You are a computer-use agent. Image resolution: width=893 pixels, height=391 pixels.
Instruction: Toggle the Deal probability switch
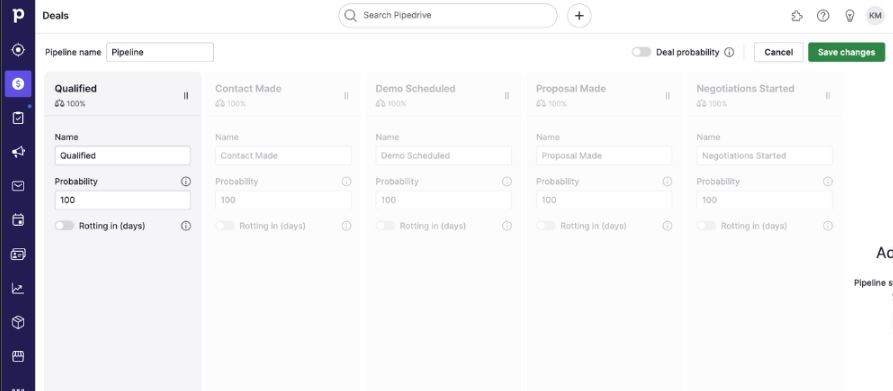tap(641, 52)
